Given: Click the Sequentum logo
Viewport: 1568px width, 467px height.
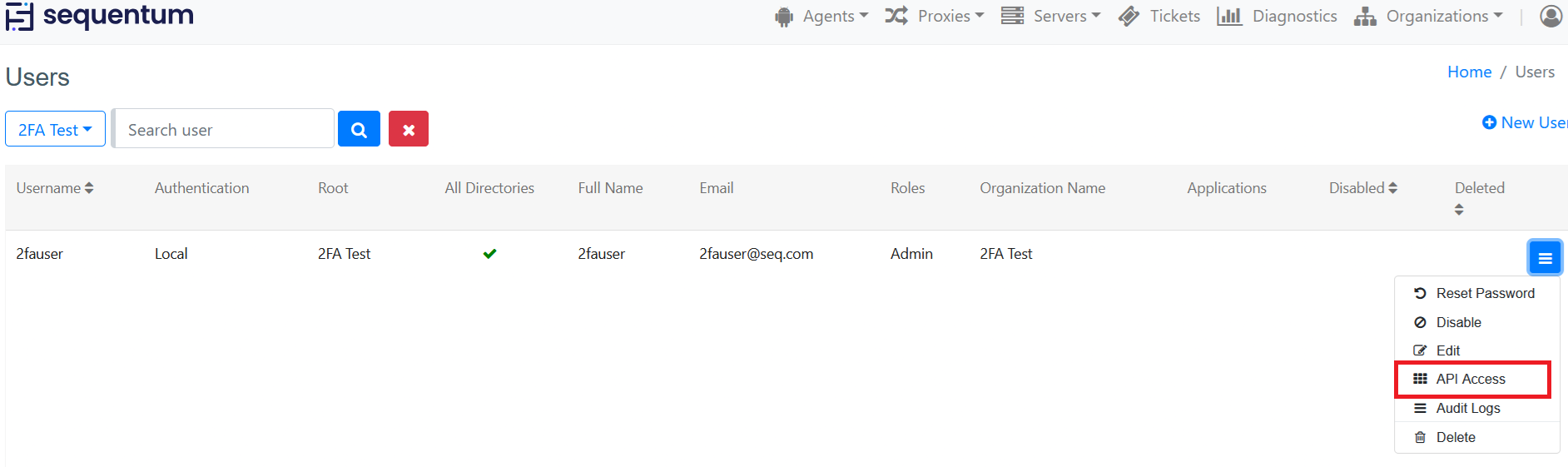Looking at the screenshot, I should [x=100, y=16].
